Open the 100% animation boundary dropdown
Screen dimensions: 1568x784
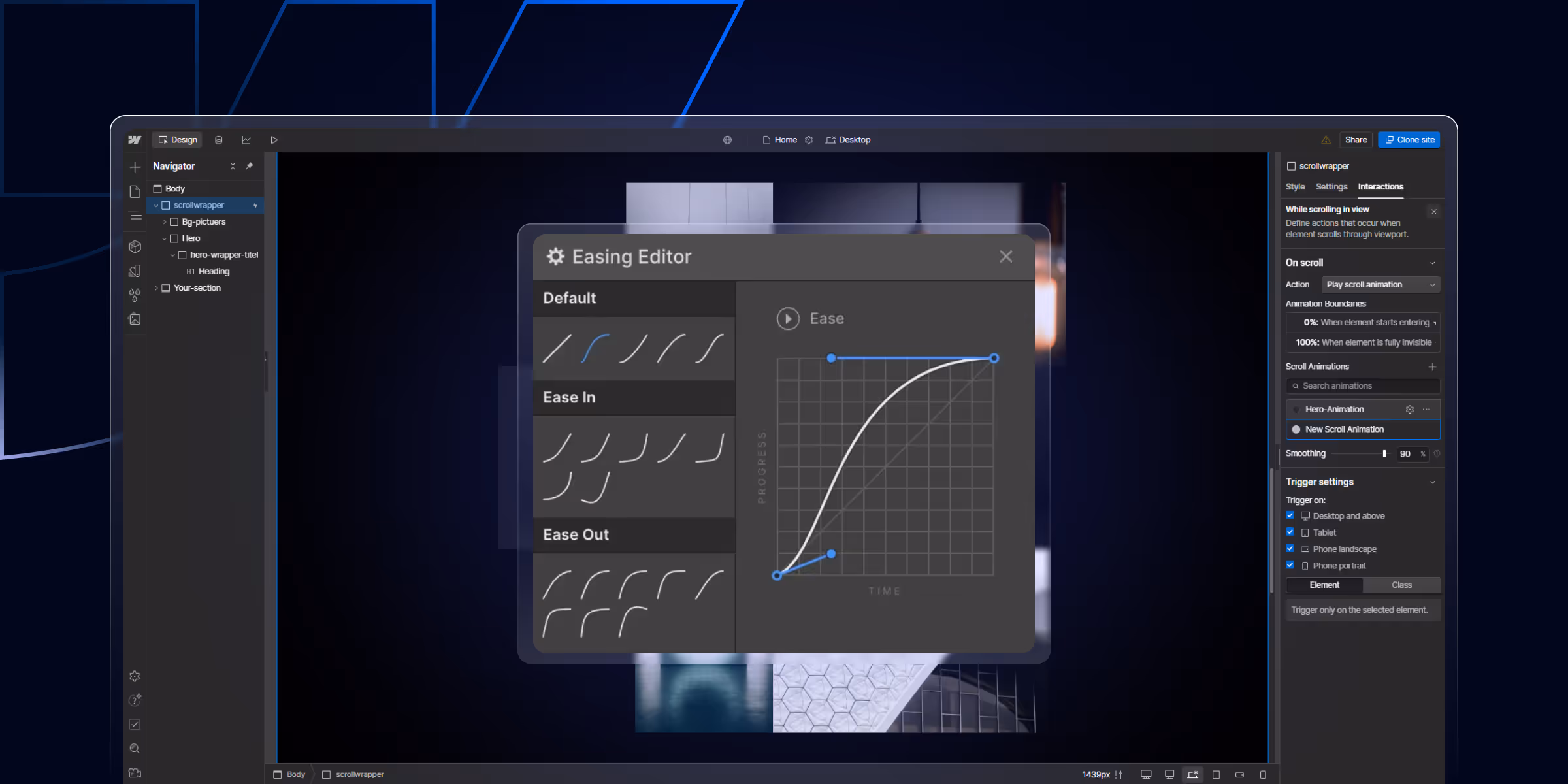point(1363,342)
